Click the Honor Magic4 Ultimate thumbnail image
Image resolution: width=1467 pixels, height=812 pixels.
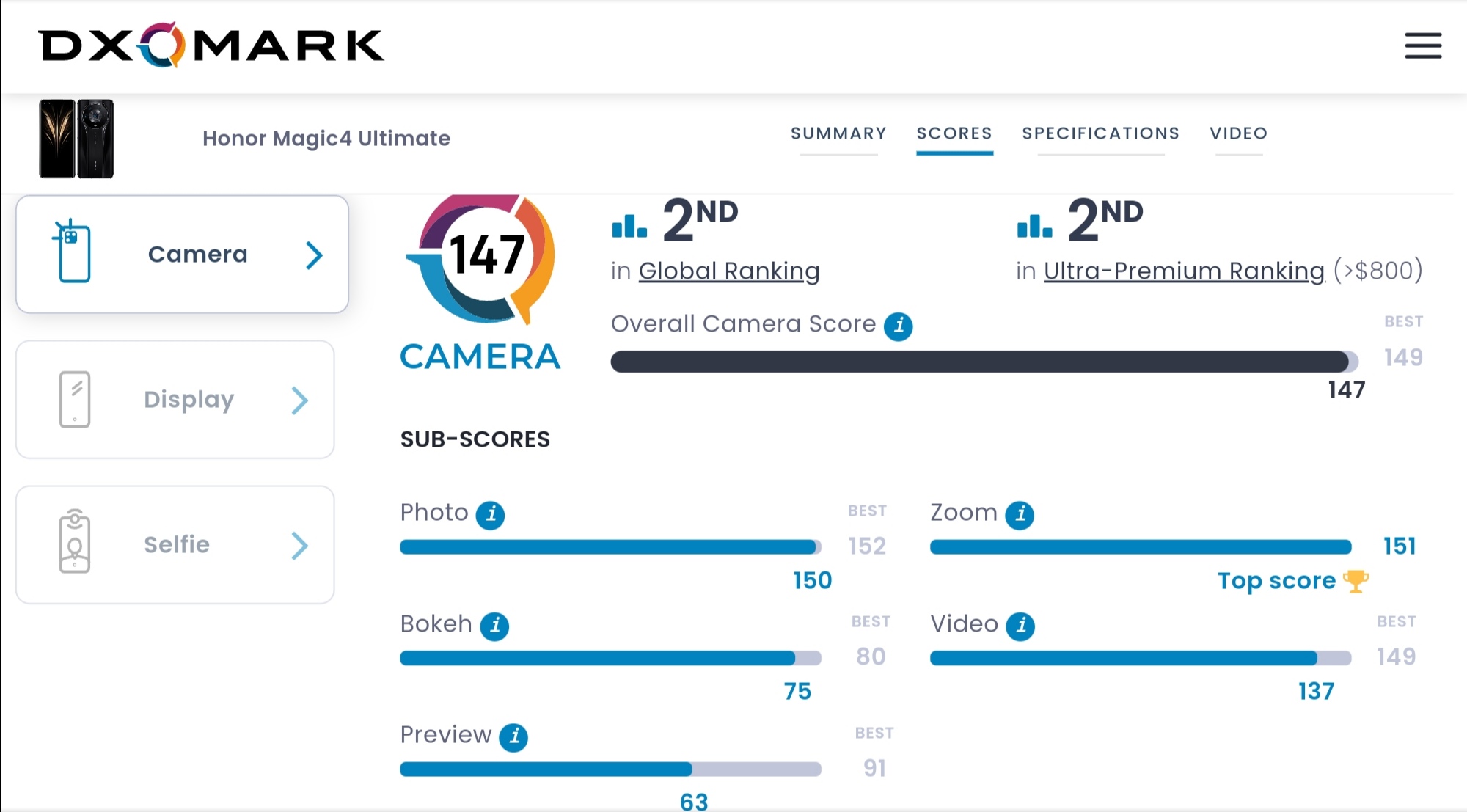[x=76, y=139]
